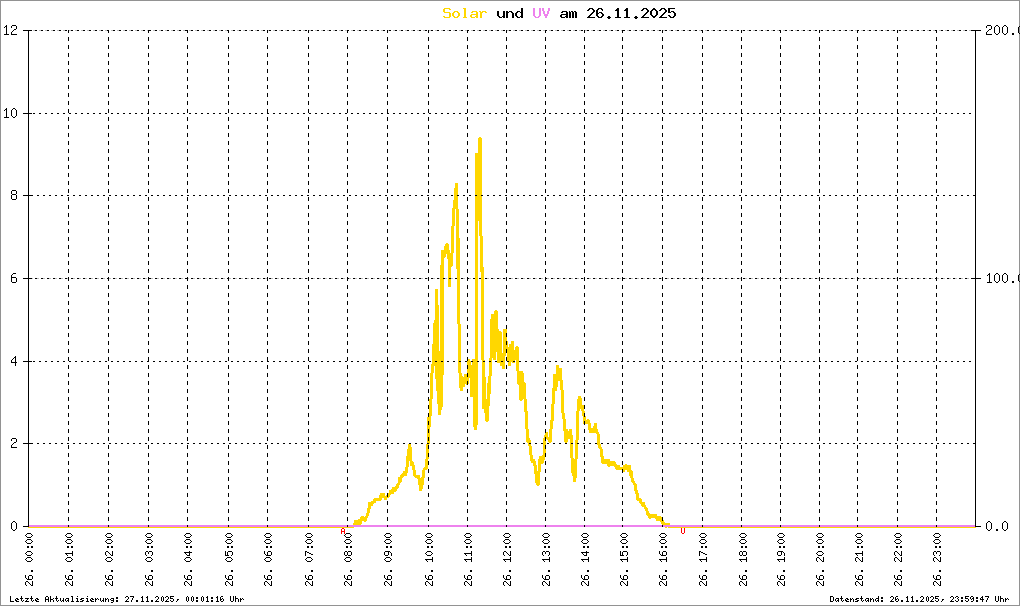Image resolution: width=1020 pixels, height=606 pixels.
Task: Click time label '26. 10:00'
Action: click(429, 559)
